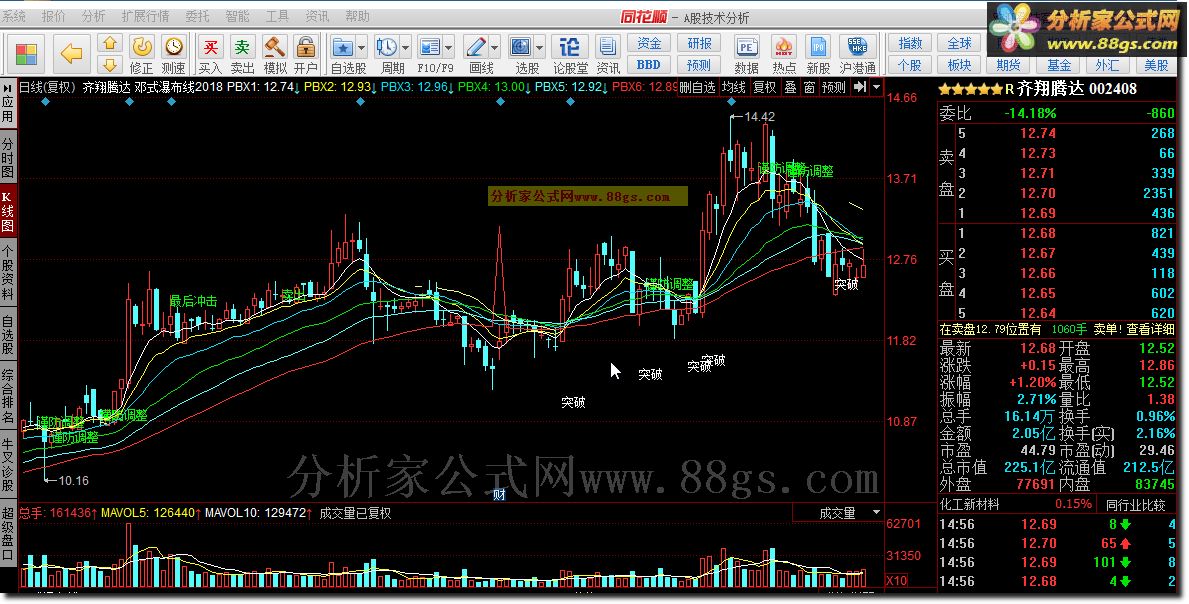Click the 化工新材料 sector label
Image resolution: width=1189 pixels, height=604 pixels.
[970, 504]
